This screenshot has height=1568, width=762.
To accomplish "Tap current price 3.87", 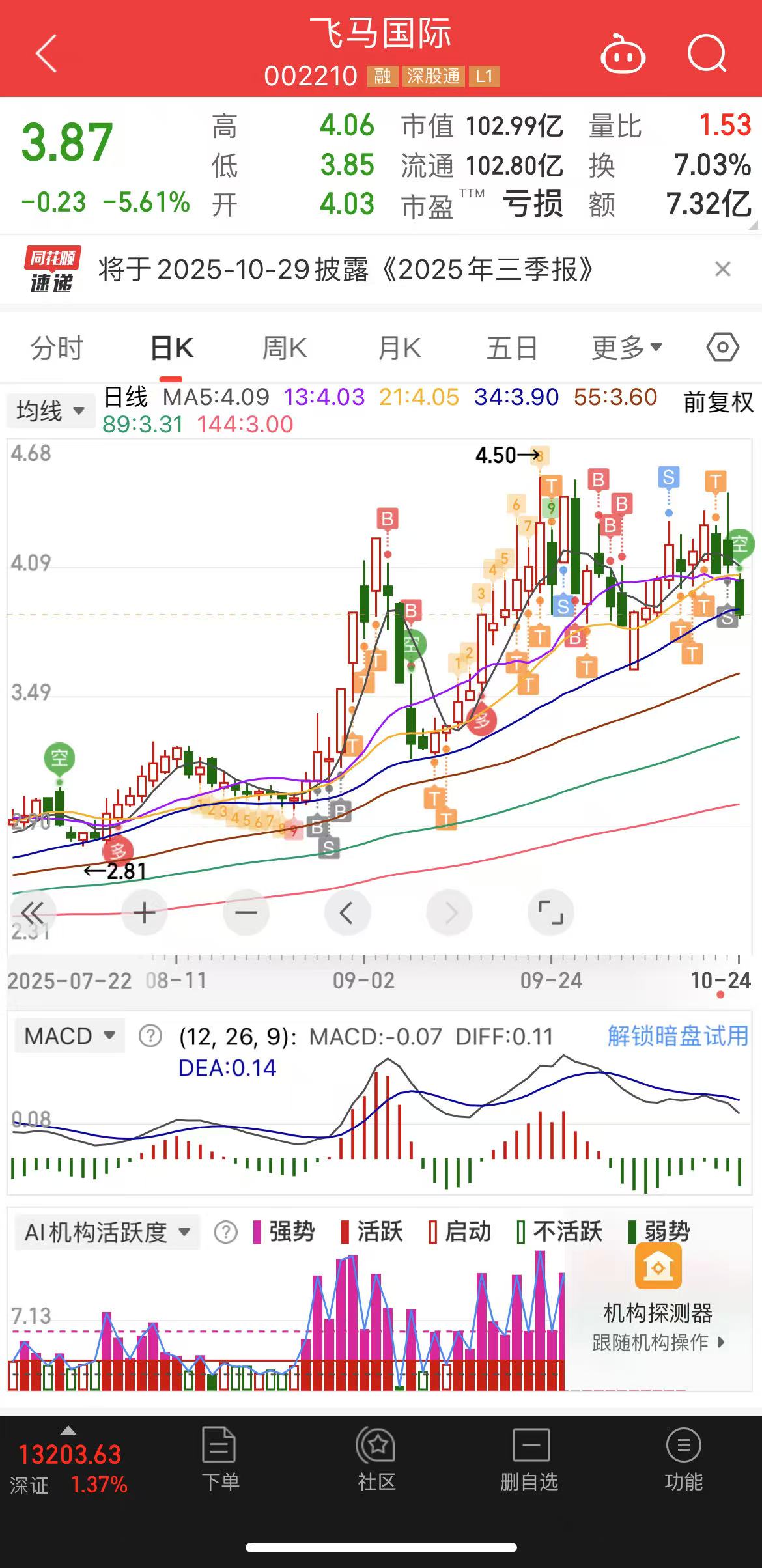I will [67, 143].
